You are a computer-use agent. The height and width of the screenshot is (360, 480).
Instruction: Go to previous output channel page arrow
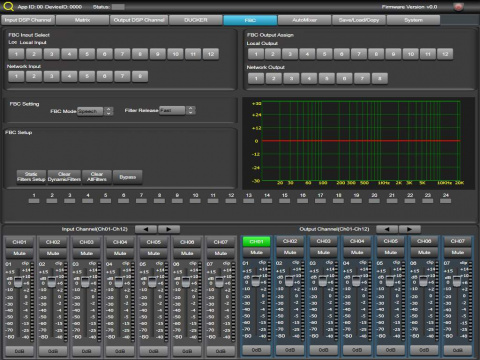pos(387,229)
